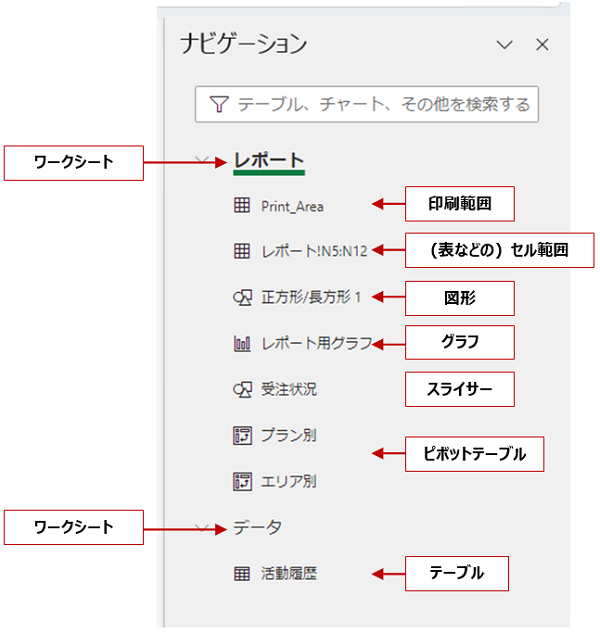Click the Print_Area range icon
This screenshot has width=600, height=633.
[242, 206]
